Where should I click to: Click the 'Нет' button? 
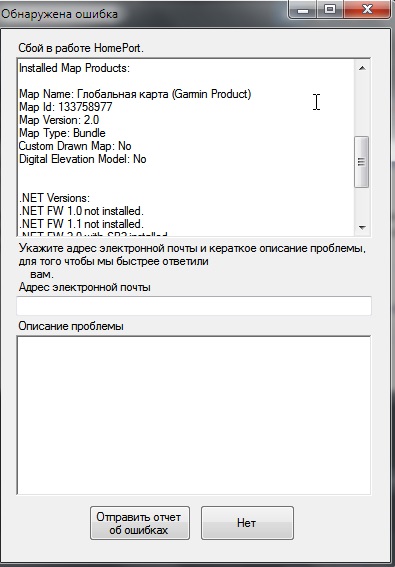pyautogui.click(x=247, y=523)
